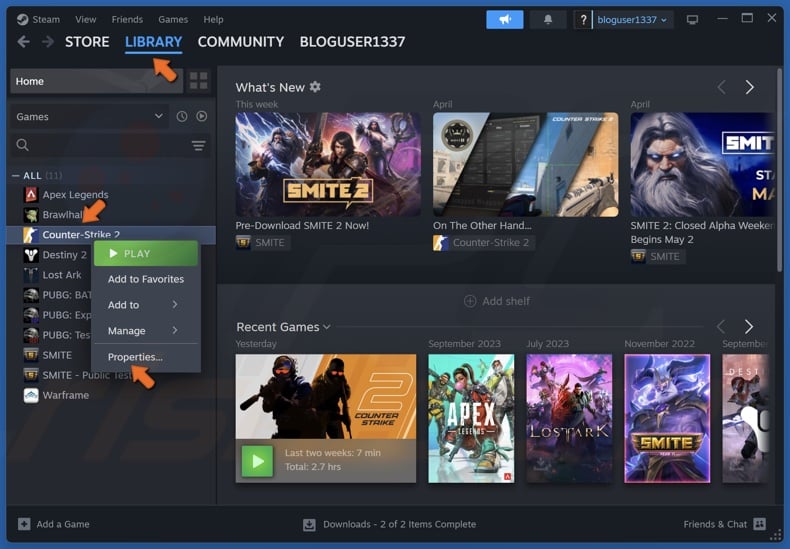Click the Downloads tray icon

click(309, 524)
